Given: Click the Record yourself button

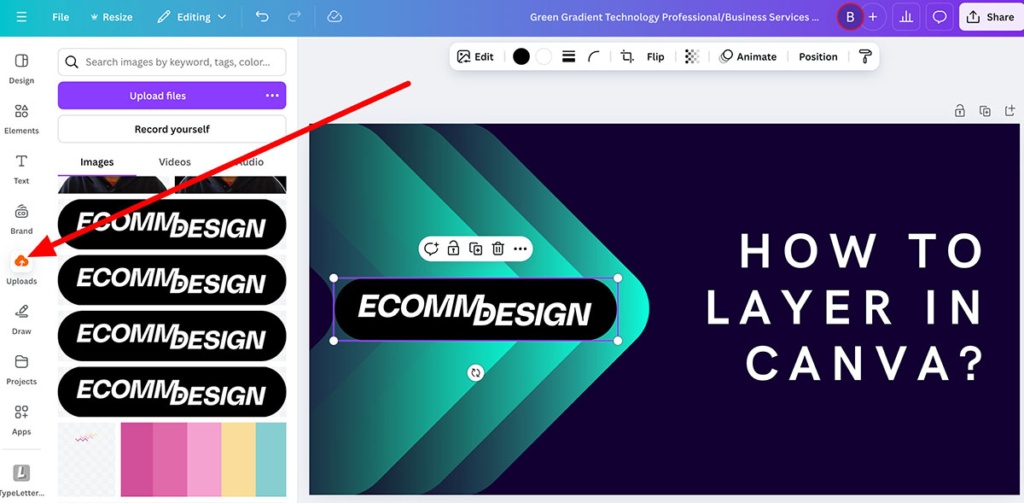Looking at the screenshot, I should (x=172, y=129).
